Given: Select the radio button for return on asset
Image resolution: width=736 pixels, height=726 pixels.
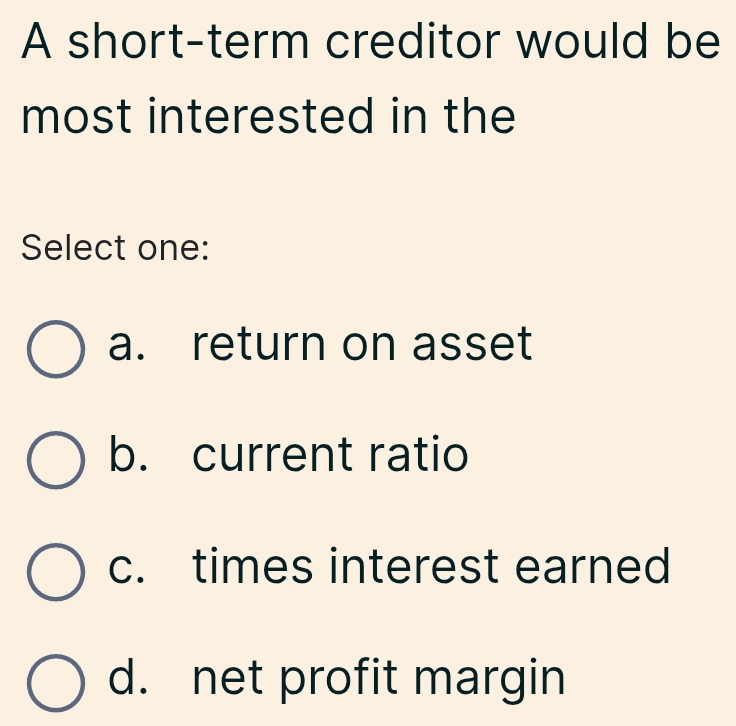Looking at the screenshot, I should [54, 349].
